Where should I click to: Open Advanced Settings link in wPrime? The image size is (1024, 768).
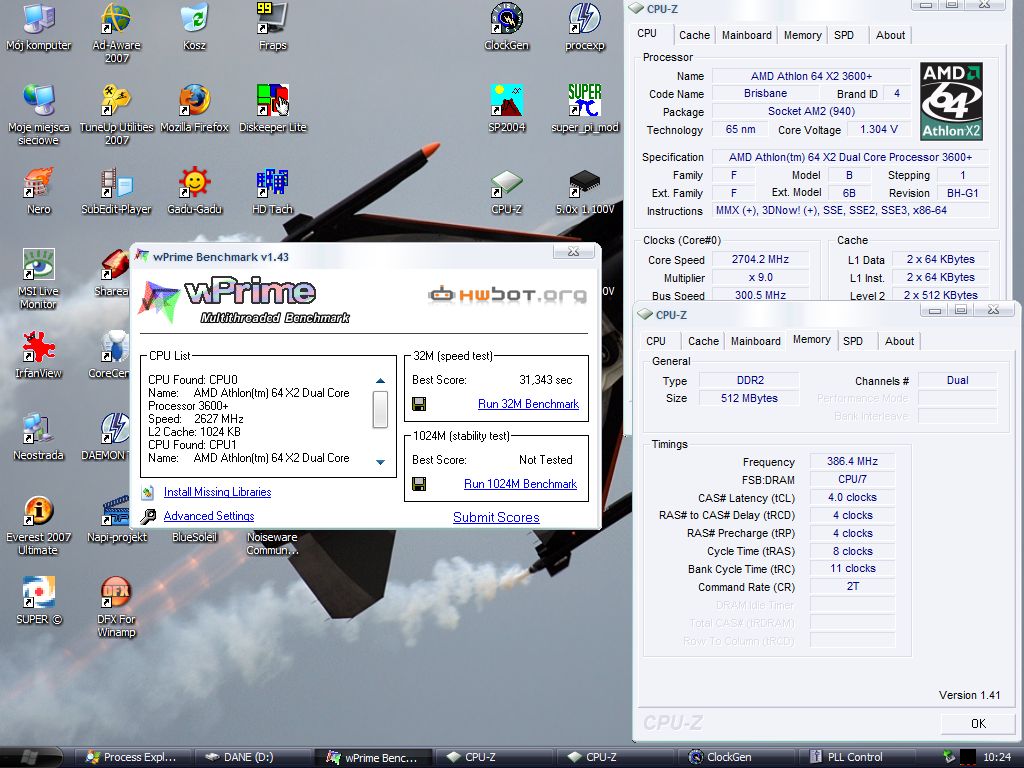[x=209, y=516]
